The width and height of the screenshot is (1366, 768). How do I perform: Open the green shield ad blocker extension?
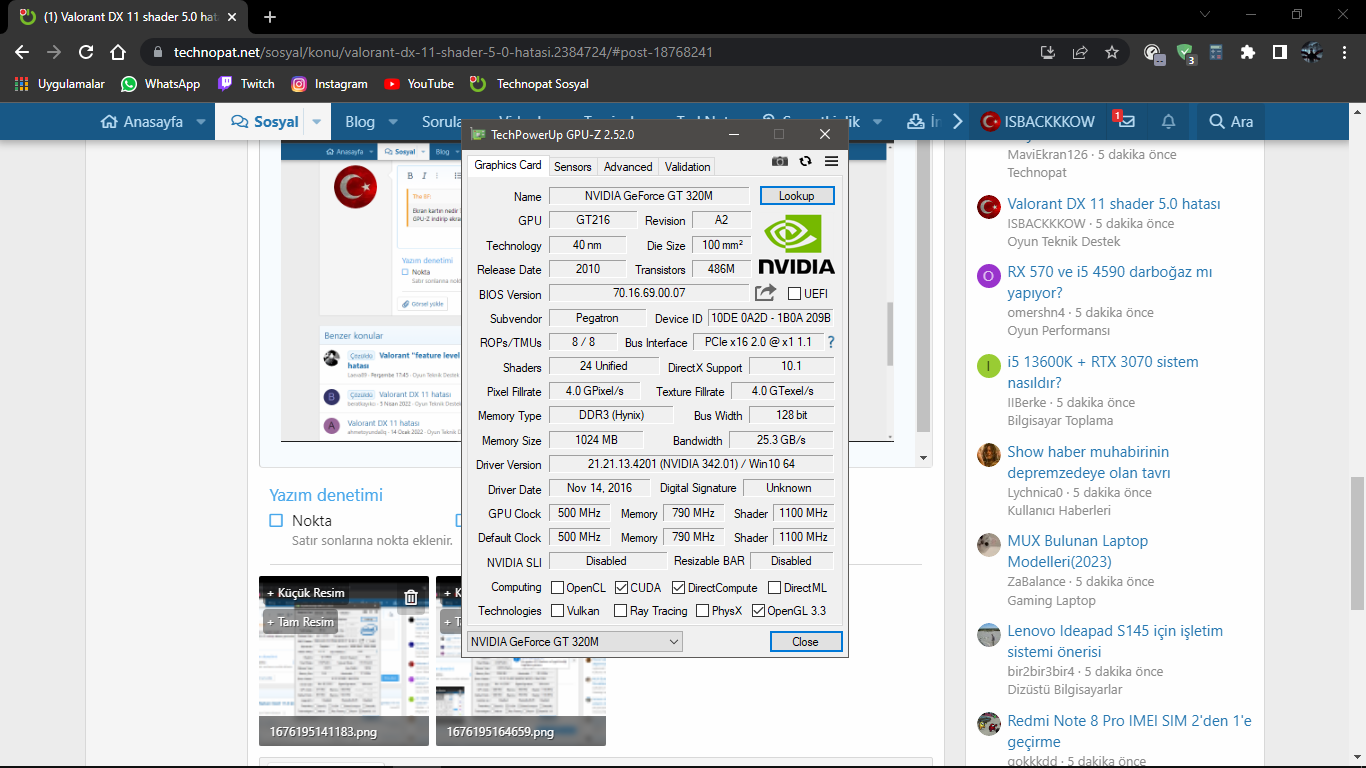point(1185,53)
